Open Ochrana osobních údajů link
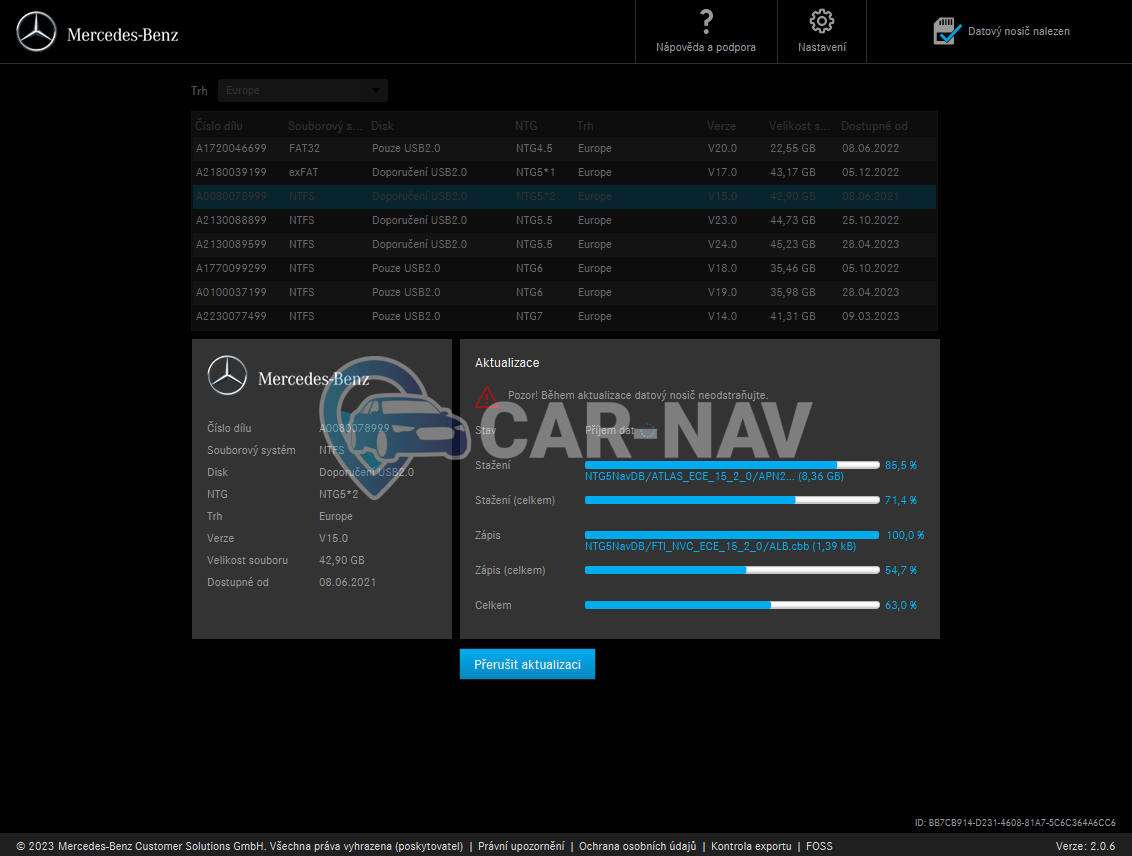 pyautogui.click(x=637, y=846)
